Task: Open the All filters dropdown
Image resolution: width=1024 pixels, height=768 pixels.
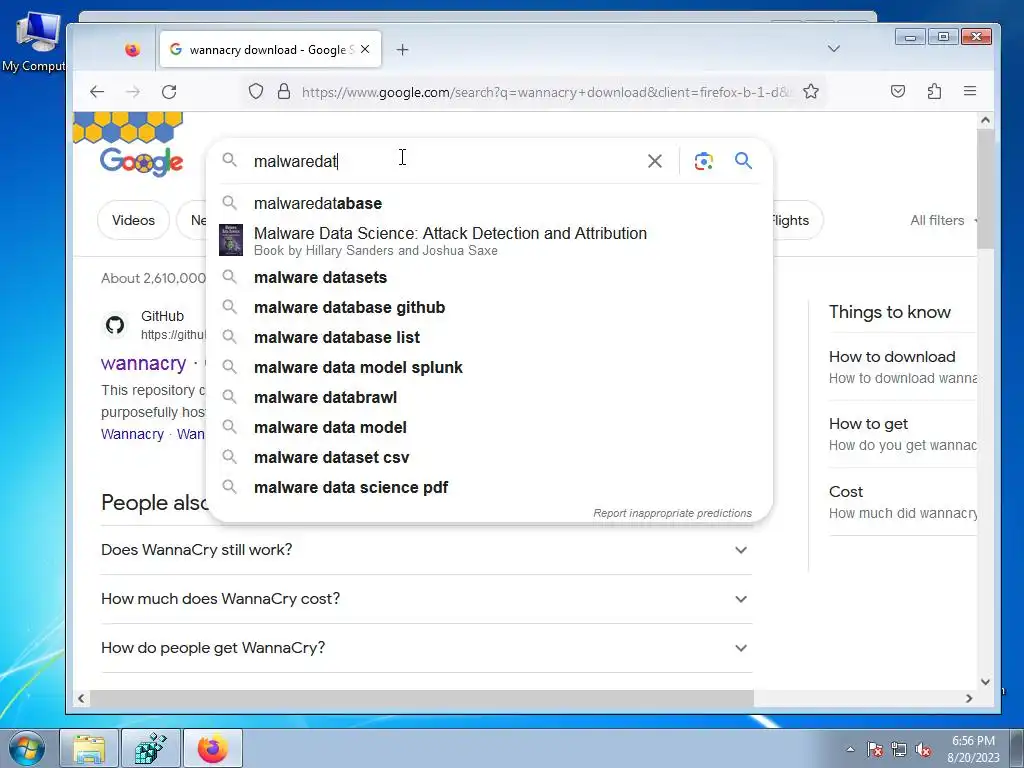Action: click(943, 220)
